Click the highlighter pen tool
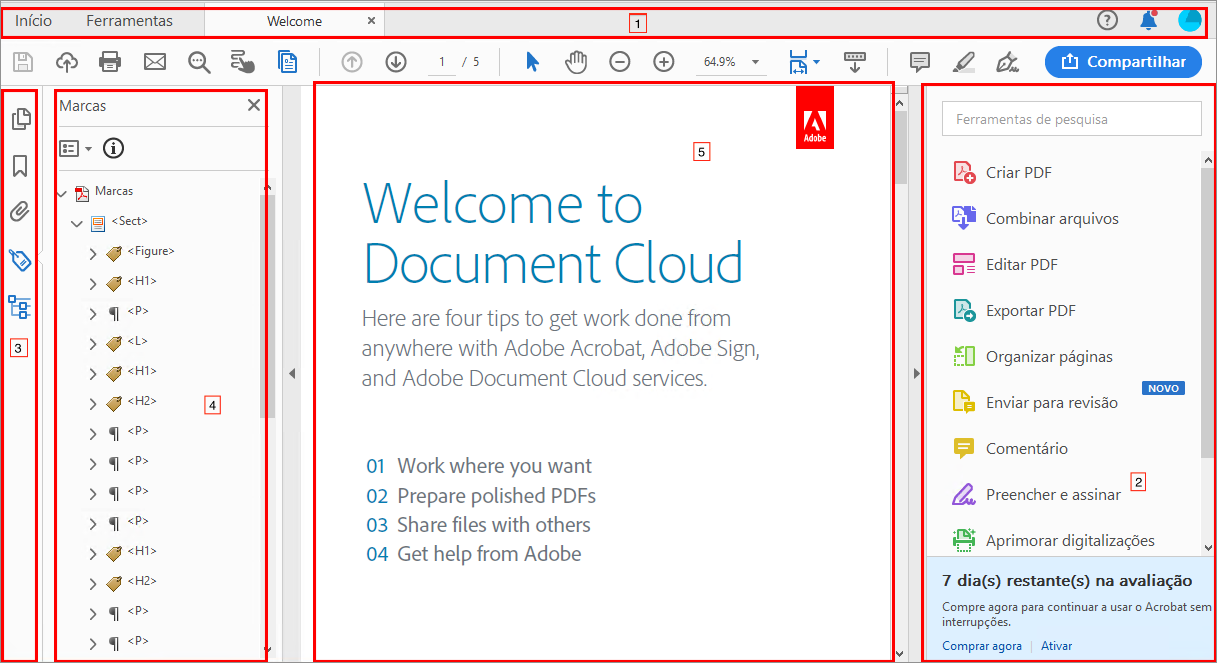The image size is (1217, 663). [963, 62]
